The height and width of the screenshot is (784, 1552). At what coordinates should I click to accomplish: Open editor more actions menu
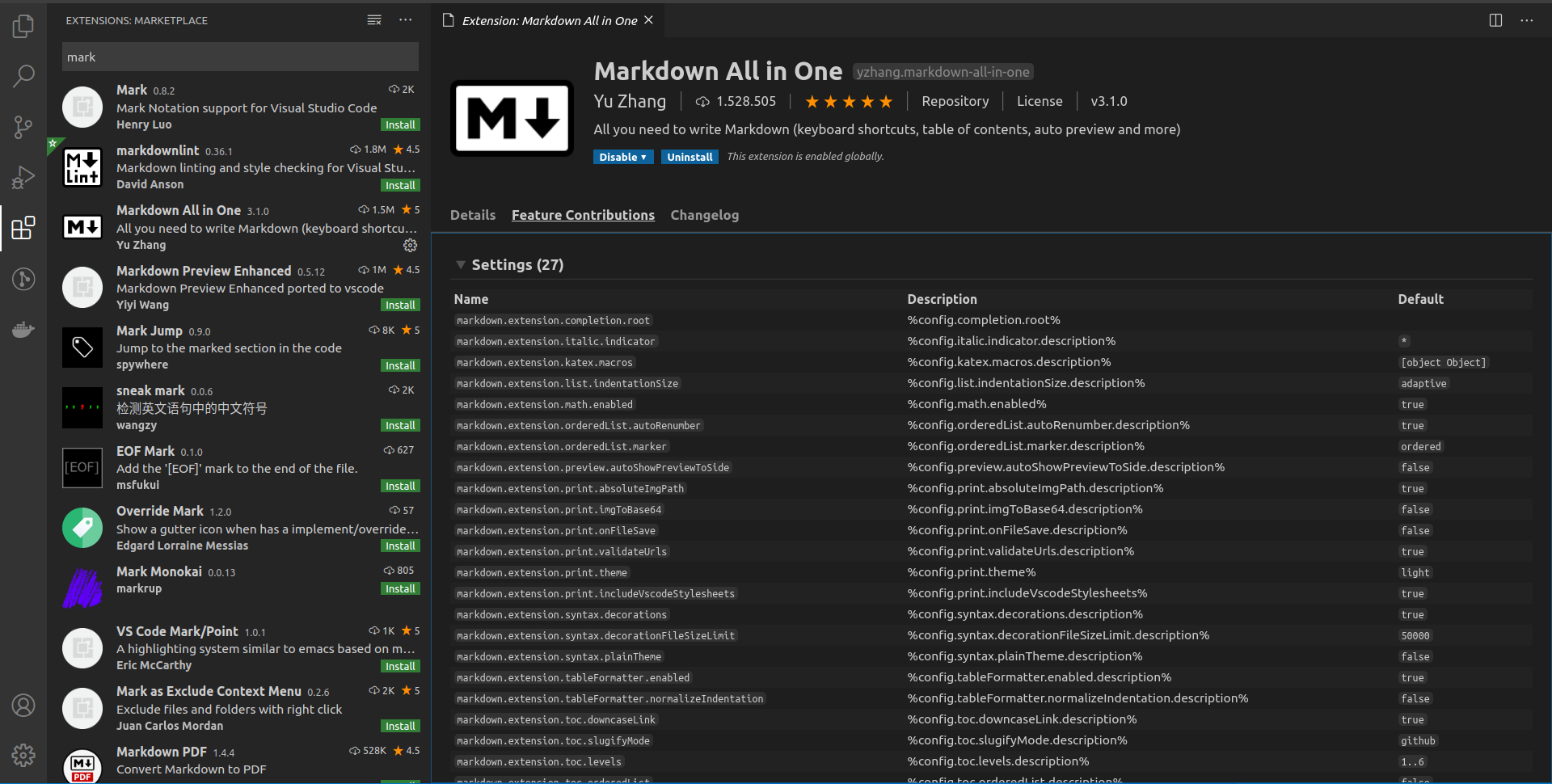click(x=1526, y=20)
